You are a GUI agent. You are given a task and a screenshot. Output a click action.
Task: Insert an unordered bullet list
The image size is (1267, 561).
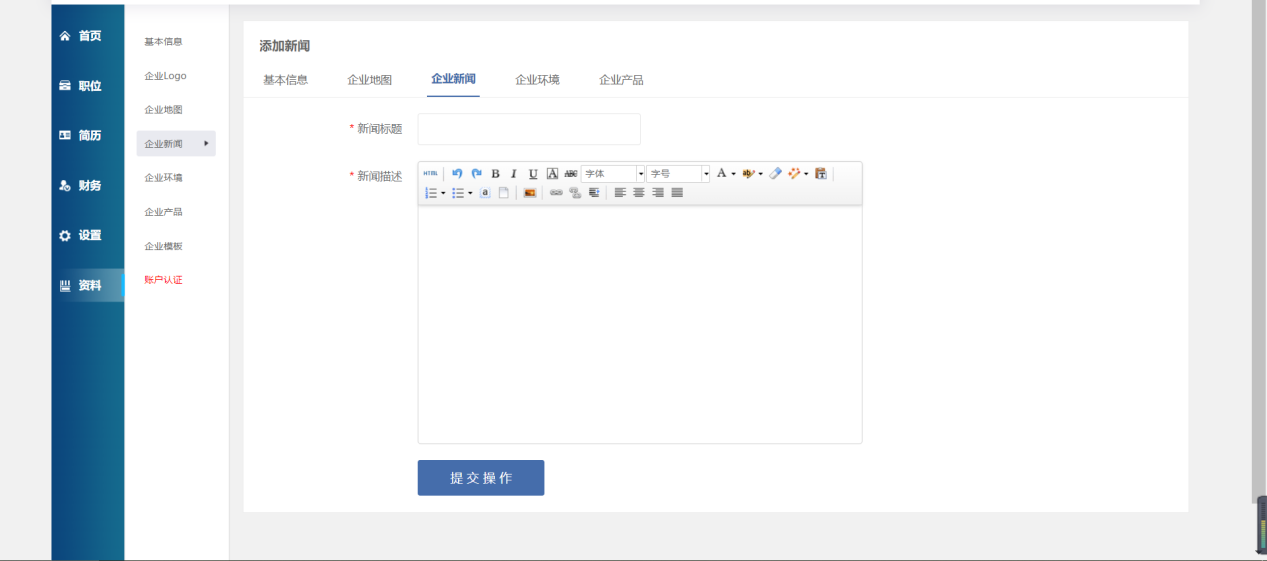point(457,193)
